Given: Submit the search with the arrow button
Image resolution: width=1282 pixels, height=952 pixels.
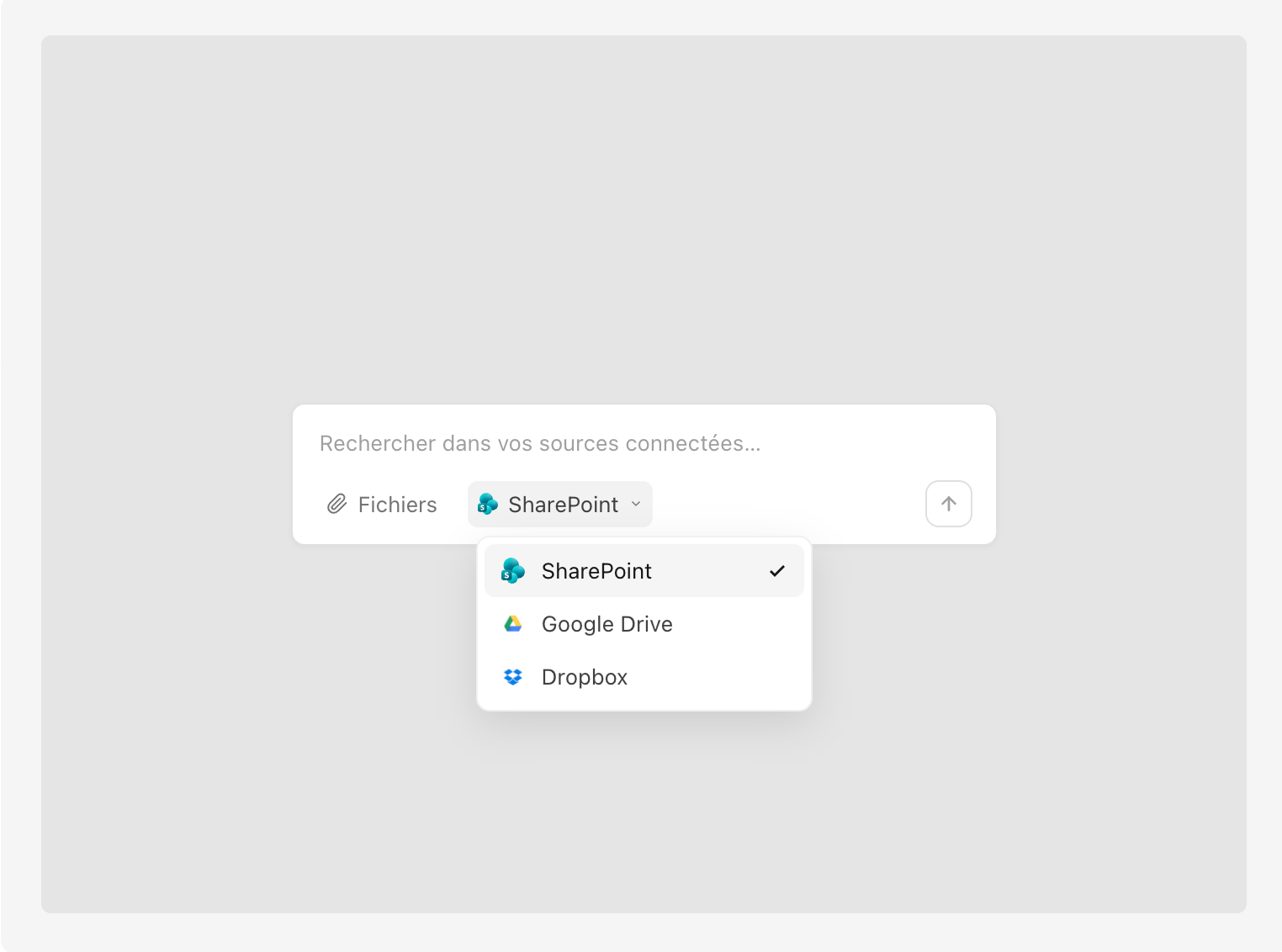Looking at the screenshot, I should [949, 504].
